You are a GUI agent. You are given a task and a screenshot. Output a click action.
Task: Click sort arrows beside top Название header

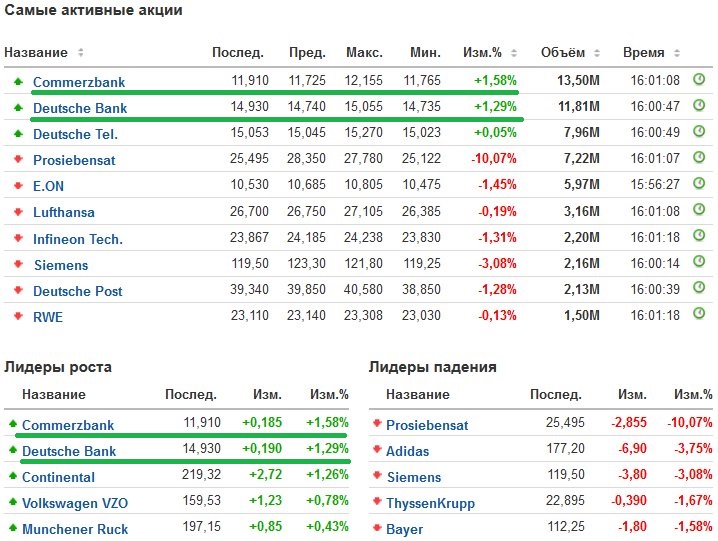pyautogui.click(x=81, y=53)
